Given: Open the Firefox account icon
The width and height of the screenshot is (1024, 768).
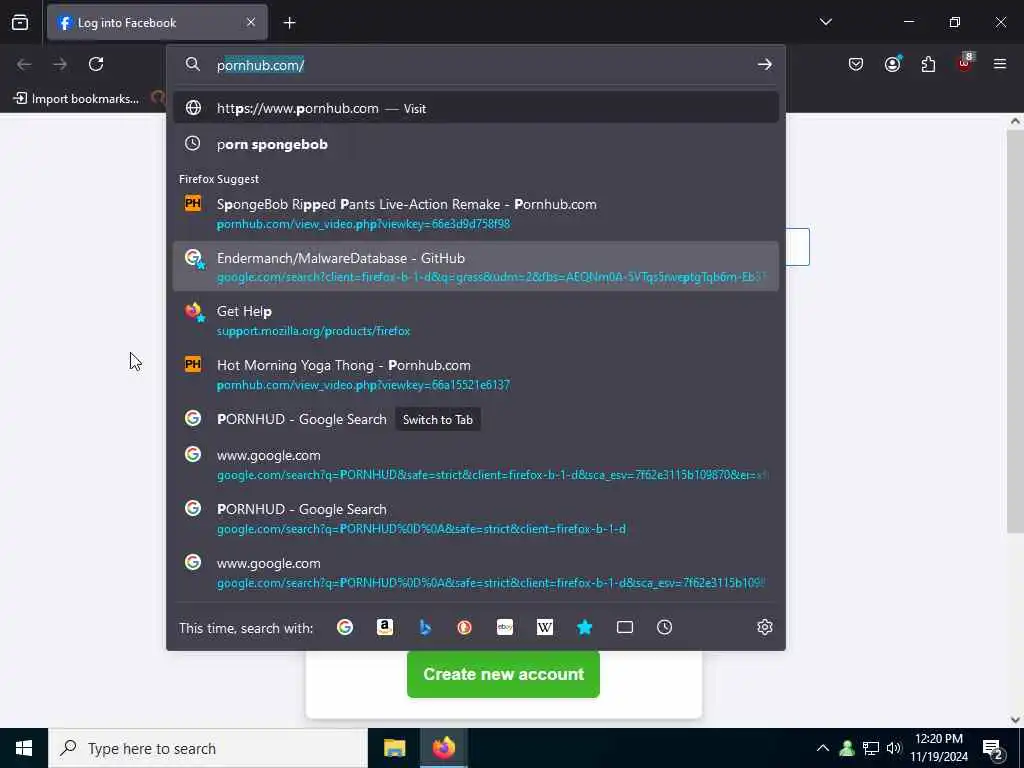Looking at the screenshot, I should (x=892, y=64).
